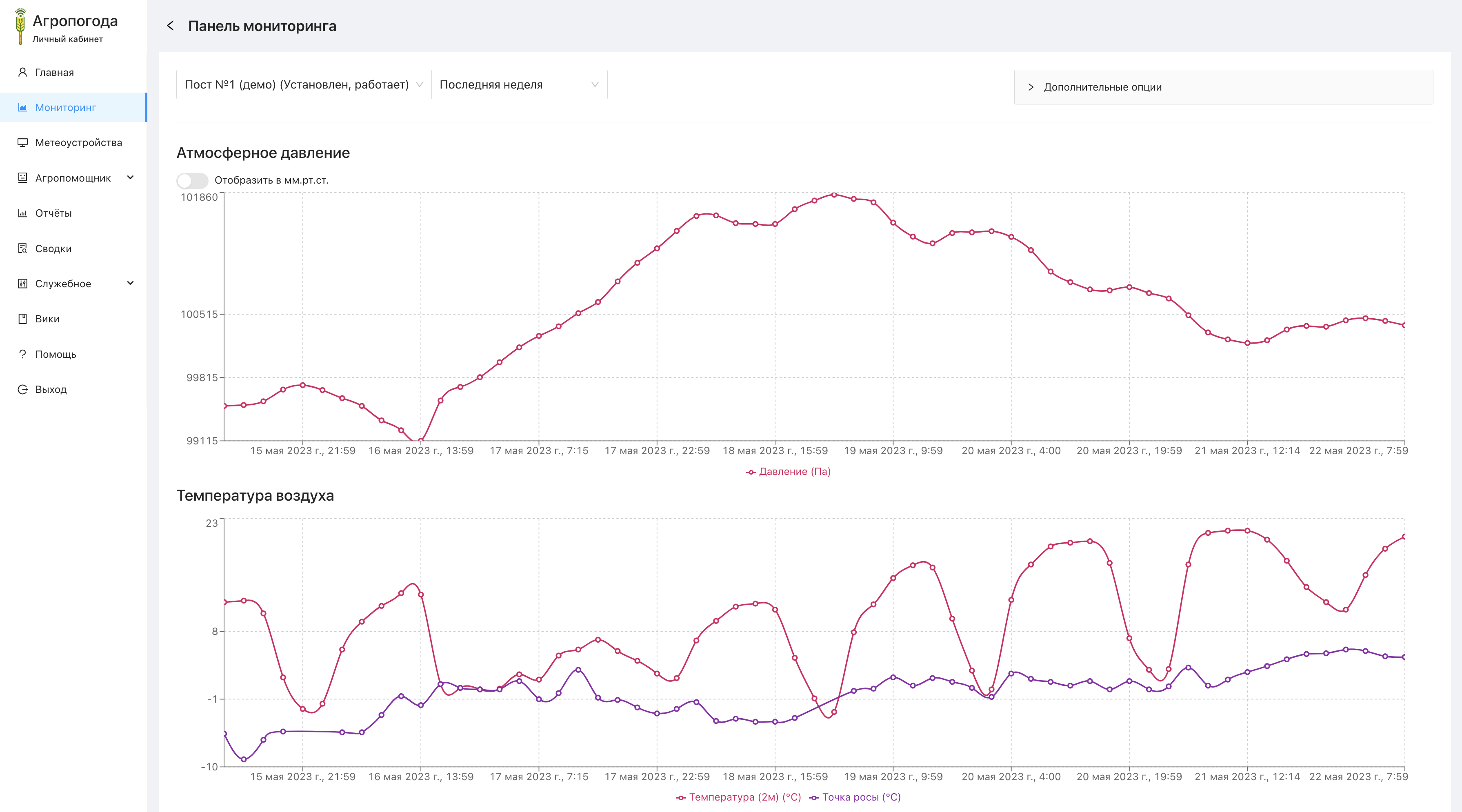1462x812 pixels.
Task: Expand the Дополнительные опции panel
Action: tap(1223, 87)
